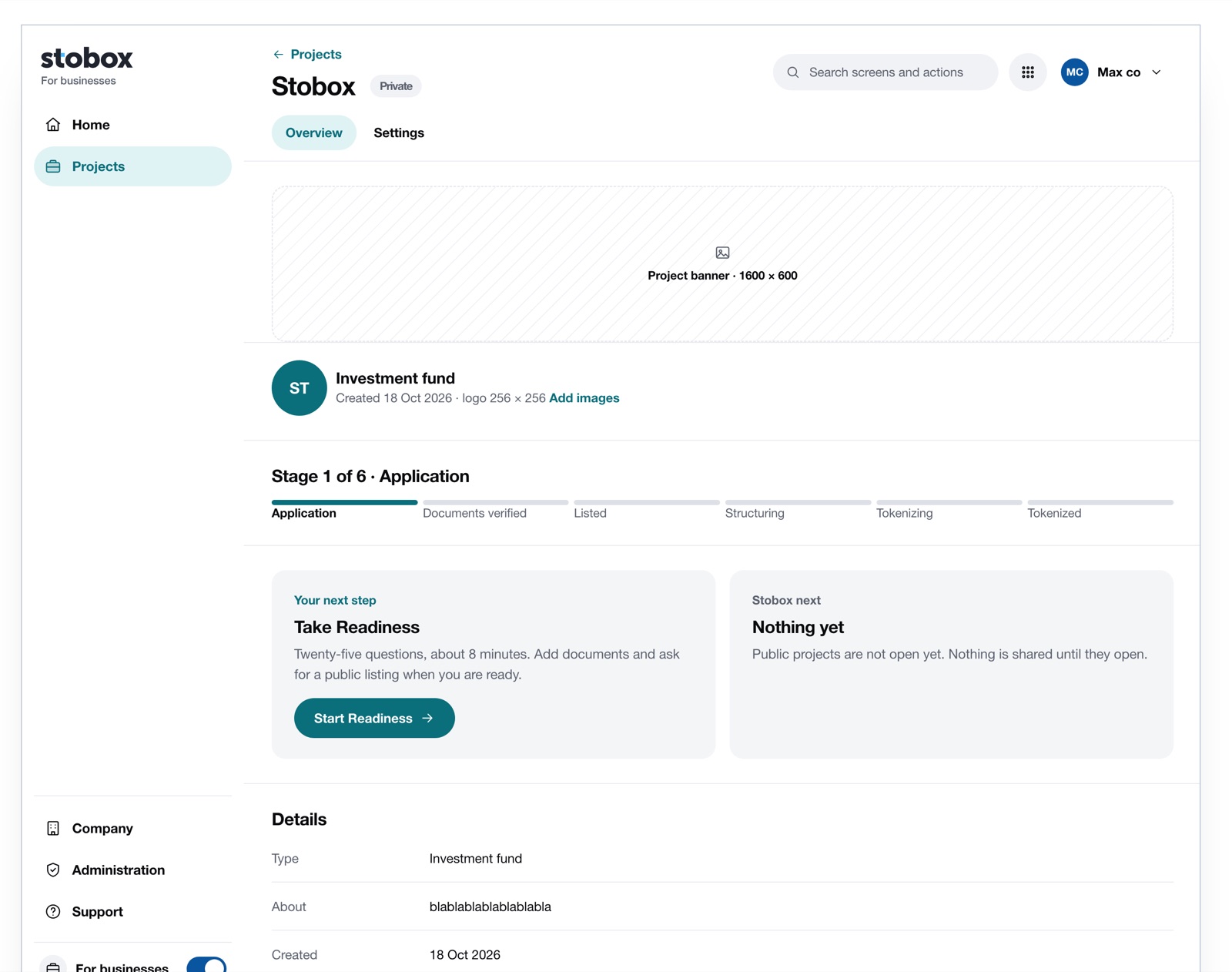Screen dimensions: 1232x972
Task: Click the image placeholder icon in banner
Action: point(722,253)
